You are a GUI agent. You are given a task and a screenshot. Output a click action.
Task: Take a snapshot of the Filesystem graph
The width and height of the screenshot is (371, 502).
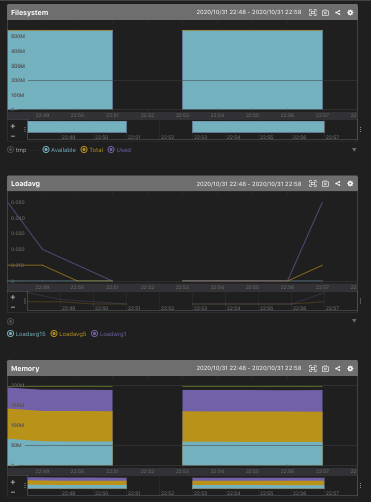pos(325,13)
